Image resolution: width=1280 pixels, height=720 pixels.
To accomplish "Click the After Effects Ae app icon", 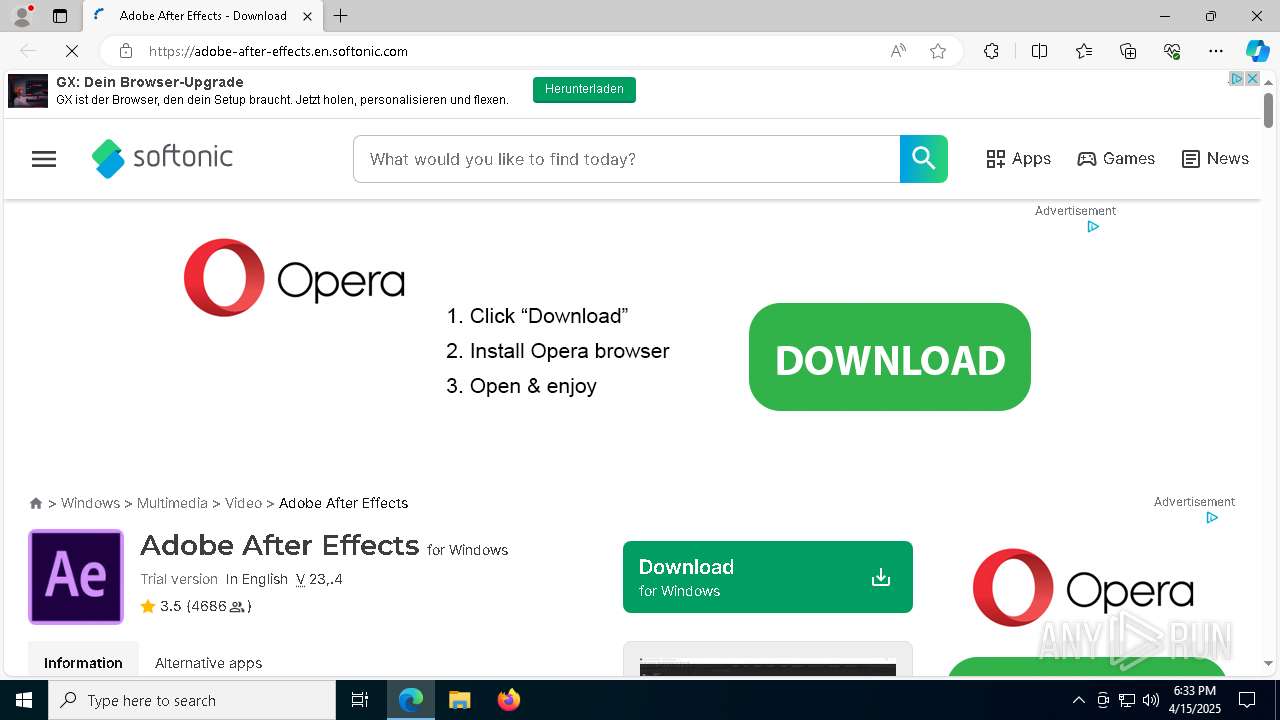I will click(x=76, y=577).
